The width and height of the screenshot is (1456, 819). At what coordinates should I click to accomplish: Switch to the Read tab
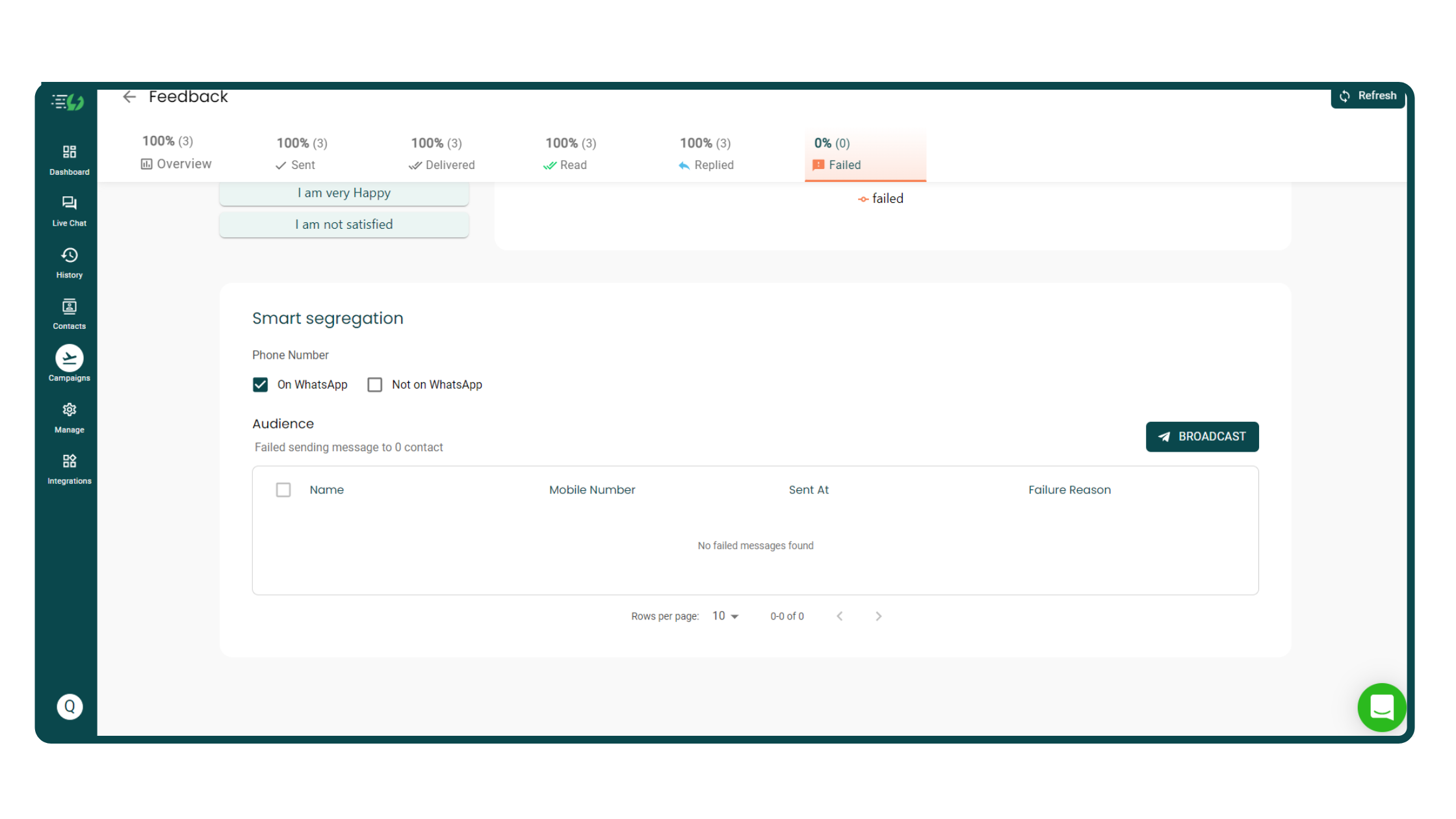570,154
